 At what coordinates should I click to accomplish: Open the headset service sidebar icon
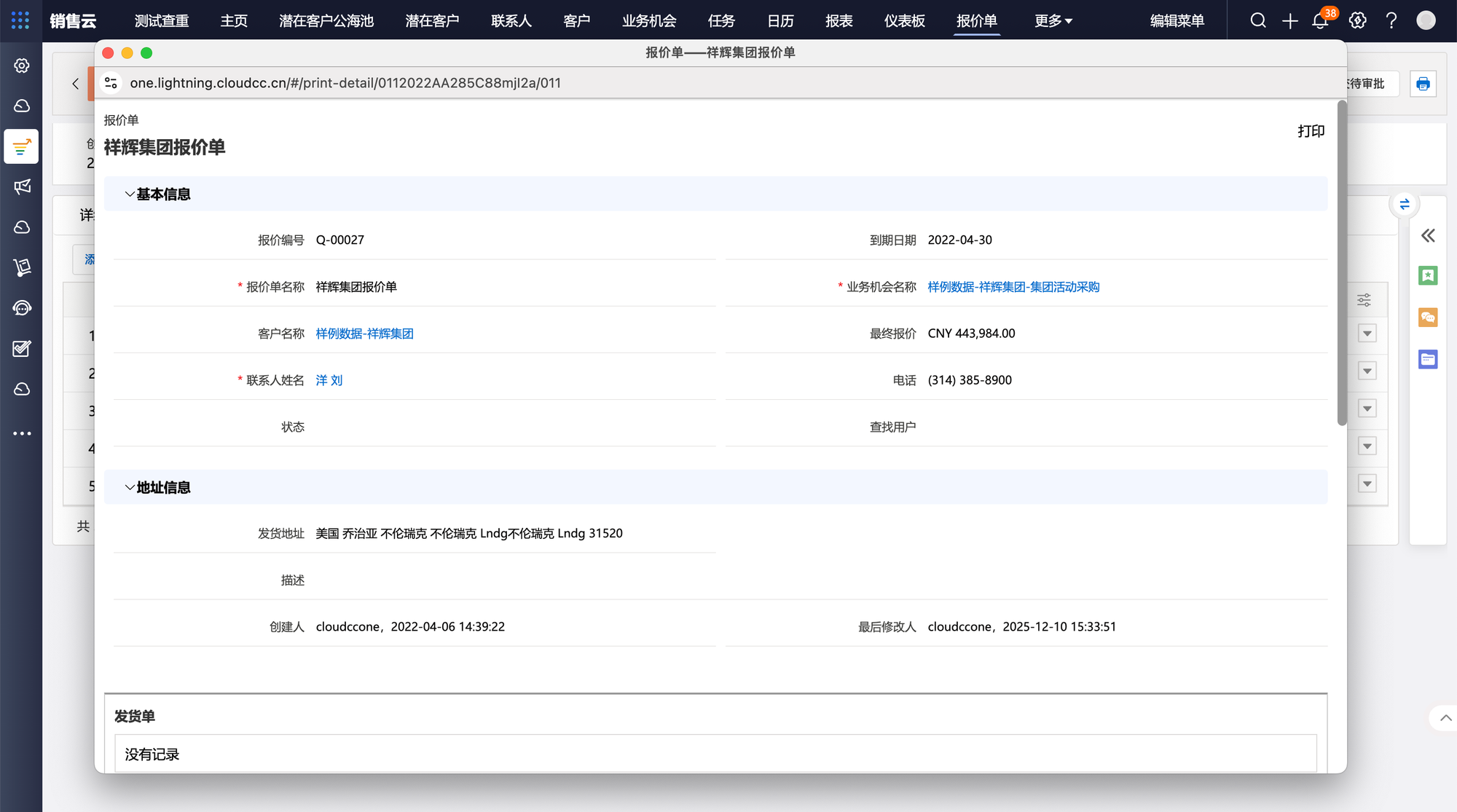22,308
